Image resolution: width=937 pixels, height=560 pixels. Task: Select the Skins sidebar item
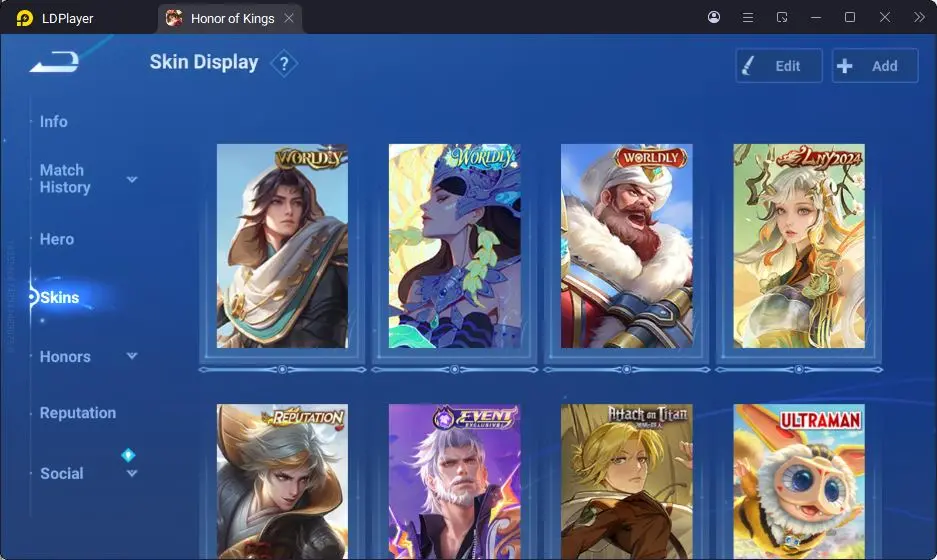[60, 297]
